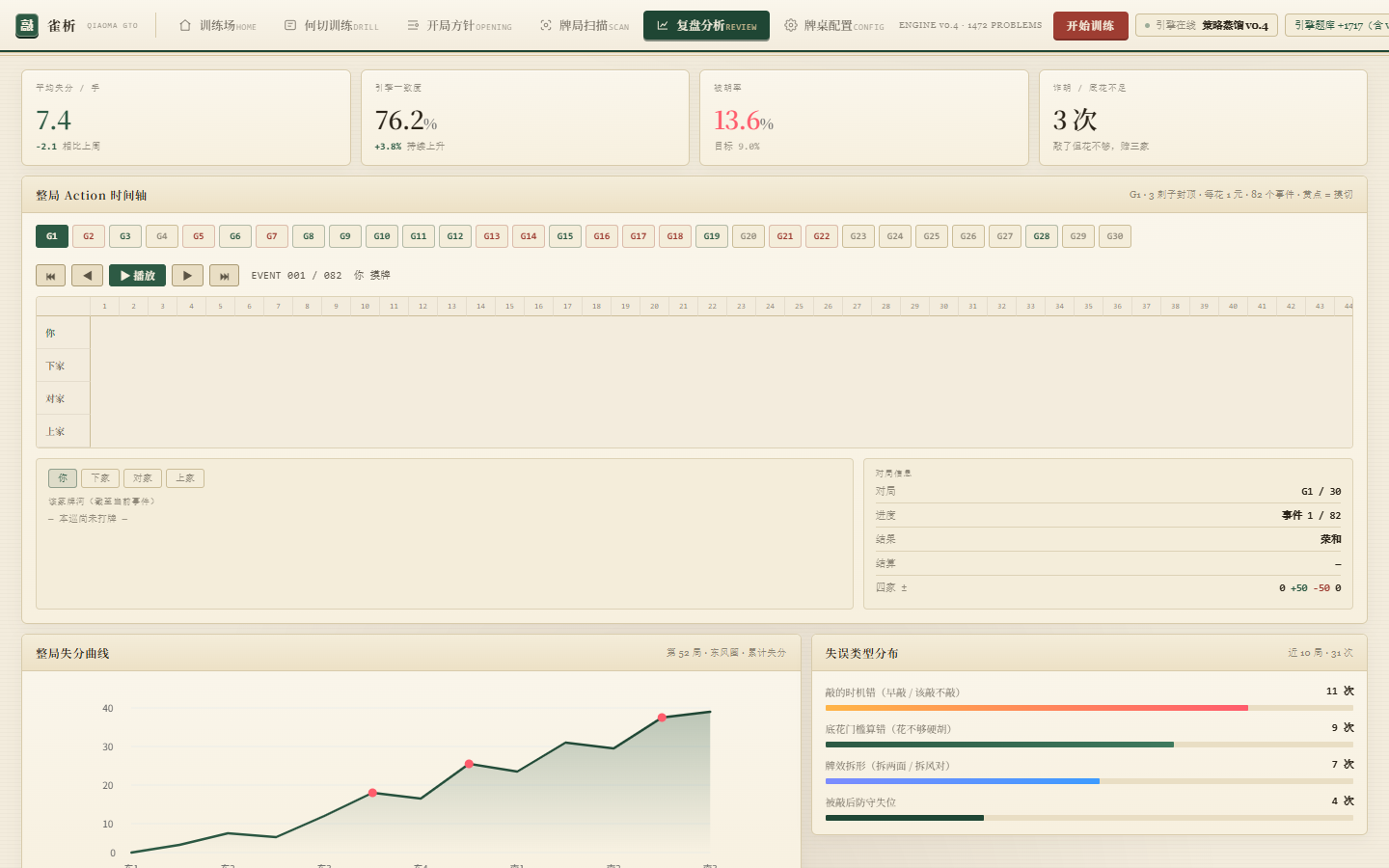Step forward one event with the right-arrow icon
Viewport: 1389px width, 868px height.
coord(187,276)
